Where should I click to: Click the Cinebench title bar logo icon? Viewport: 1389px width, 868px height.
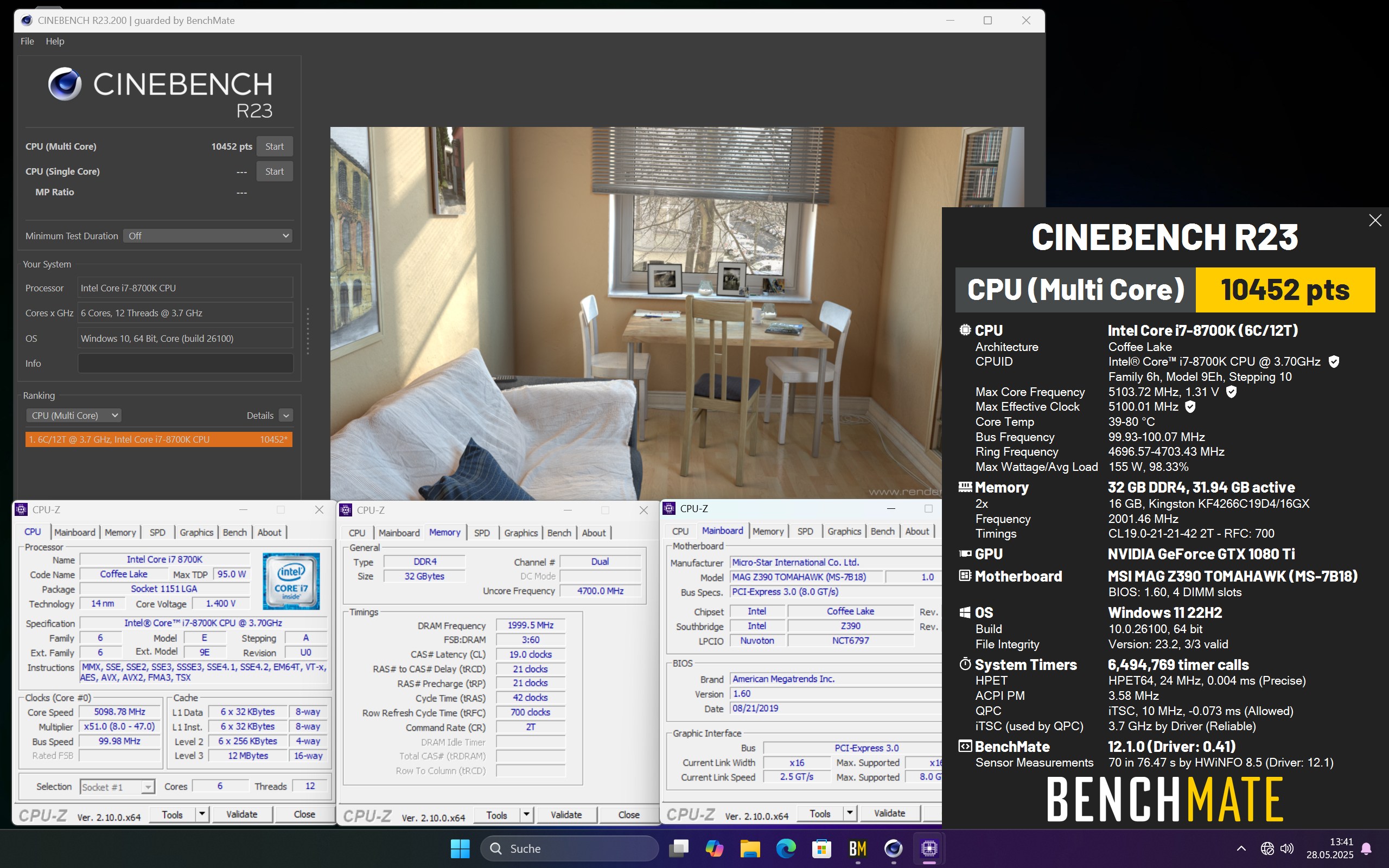(x=27, y=20)
